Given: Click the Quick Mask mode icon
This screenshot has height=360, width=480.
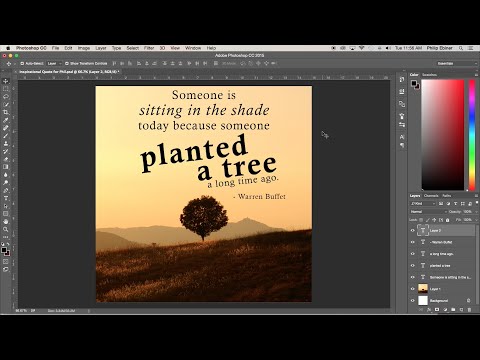Looking at the screenshot, I should (6, 262).
